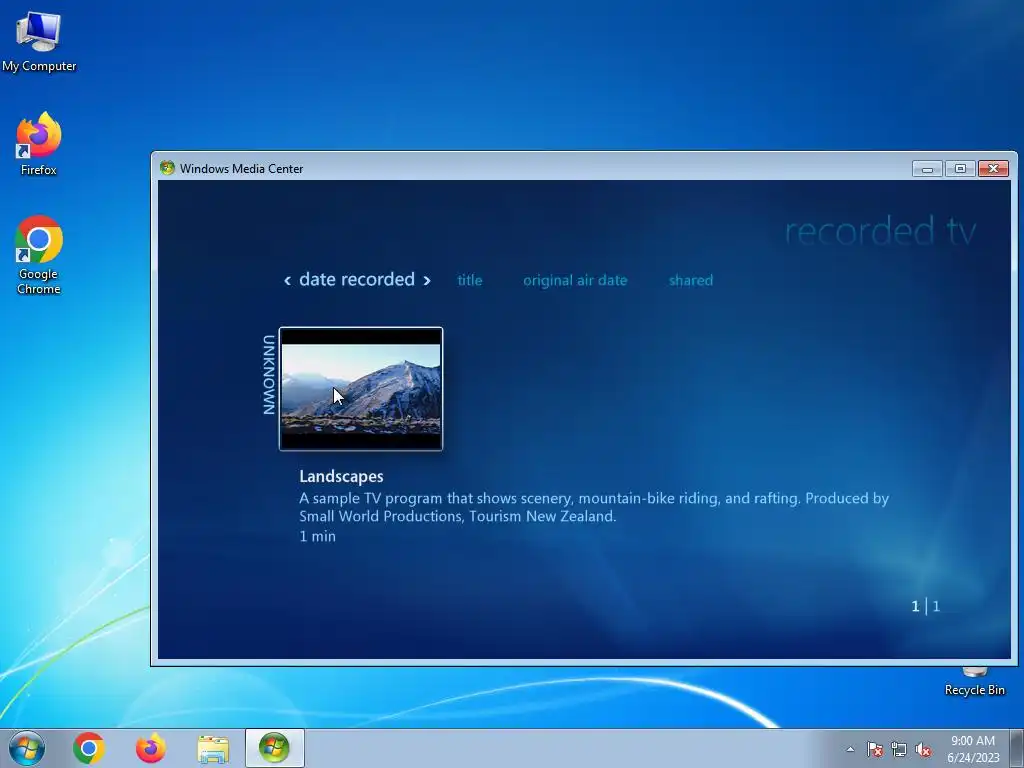
Task: Minimize the Windows Media Center window
Action: (x=927, y=168)
